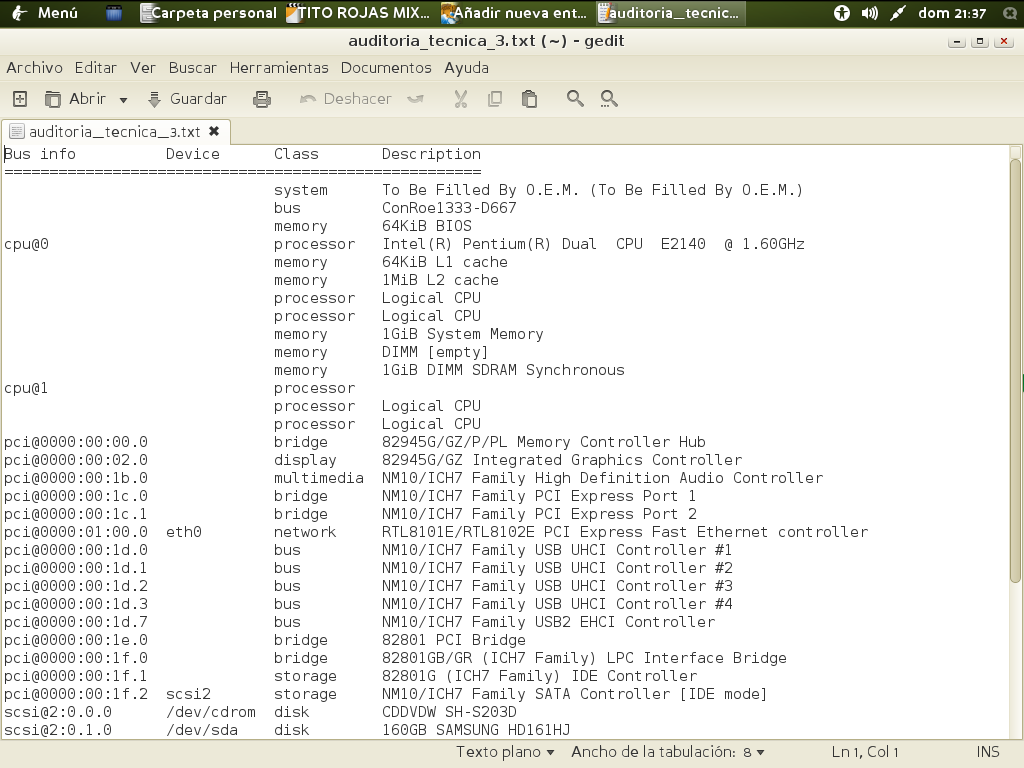Viewport: 1024px width, 768px height.
Task: Open the Buscar menu
Action: [192, 68]
